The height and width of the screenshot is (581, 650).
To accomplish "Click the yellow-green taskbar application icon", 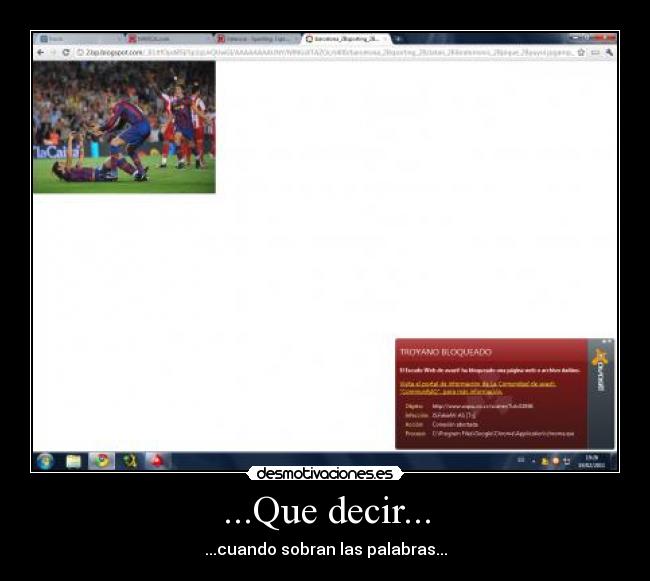I will (130, 461).
